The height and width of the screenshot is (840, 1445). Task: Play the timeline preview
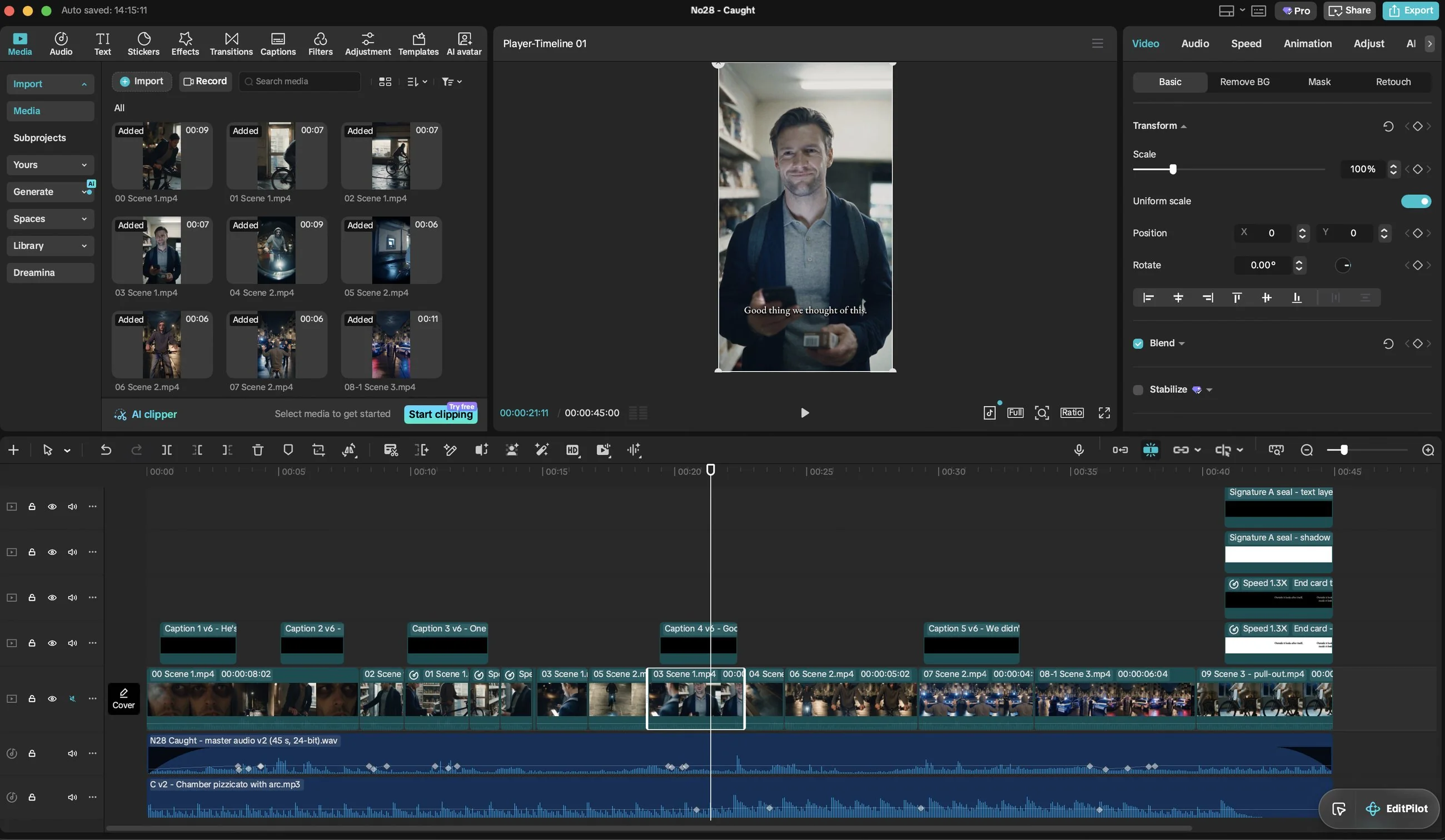tap(804, 413)
